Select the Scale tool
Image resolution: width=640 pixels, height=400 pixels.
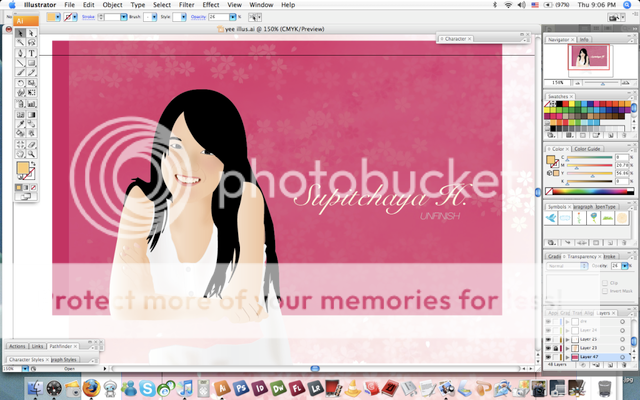[31, 83]
